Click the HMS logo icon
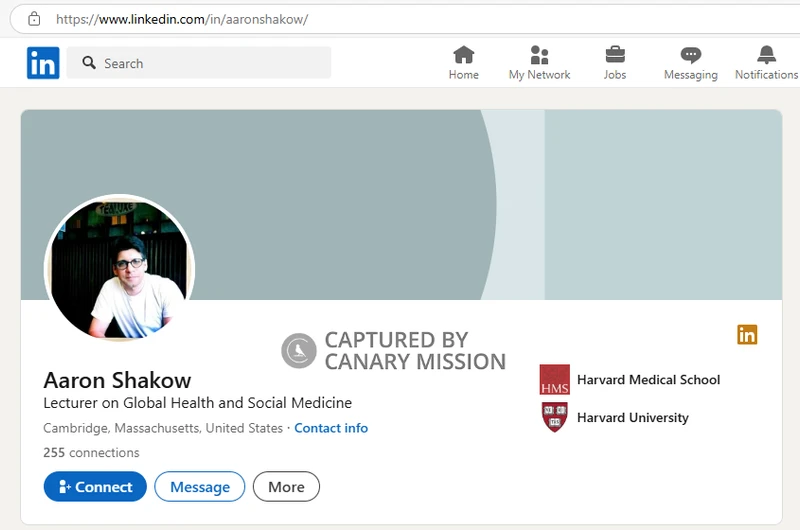800x530 pixels. click(555, 380)
